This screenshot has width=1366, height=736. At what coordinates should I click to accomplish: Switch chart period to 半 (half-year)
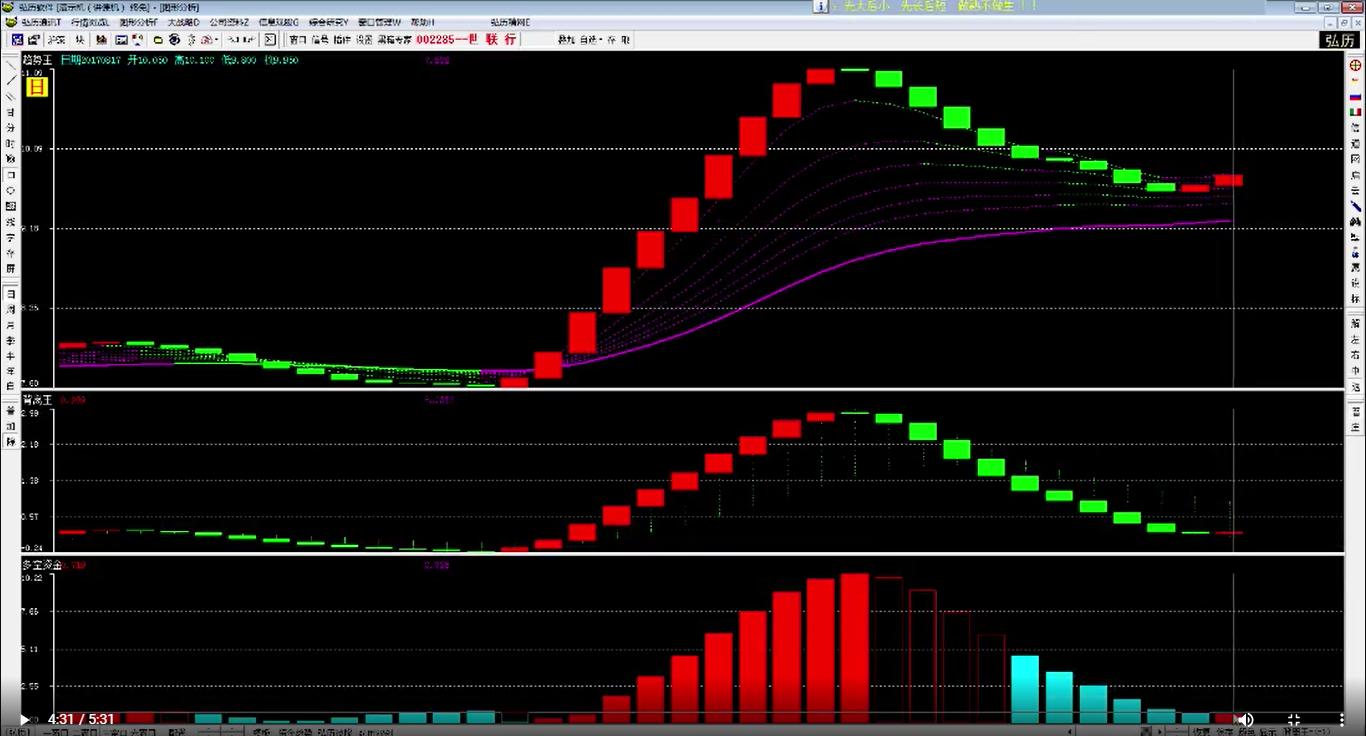[11, 355]
